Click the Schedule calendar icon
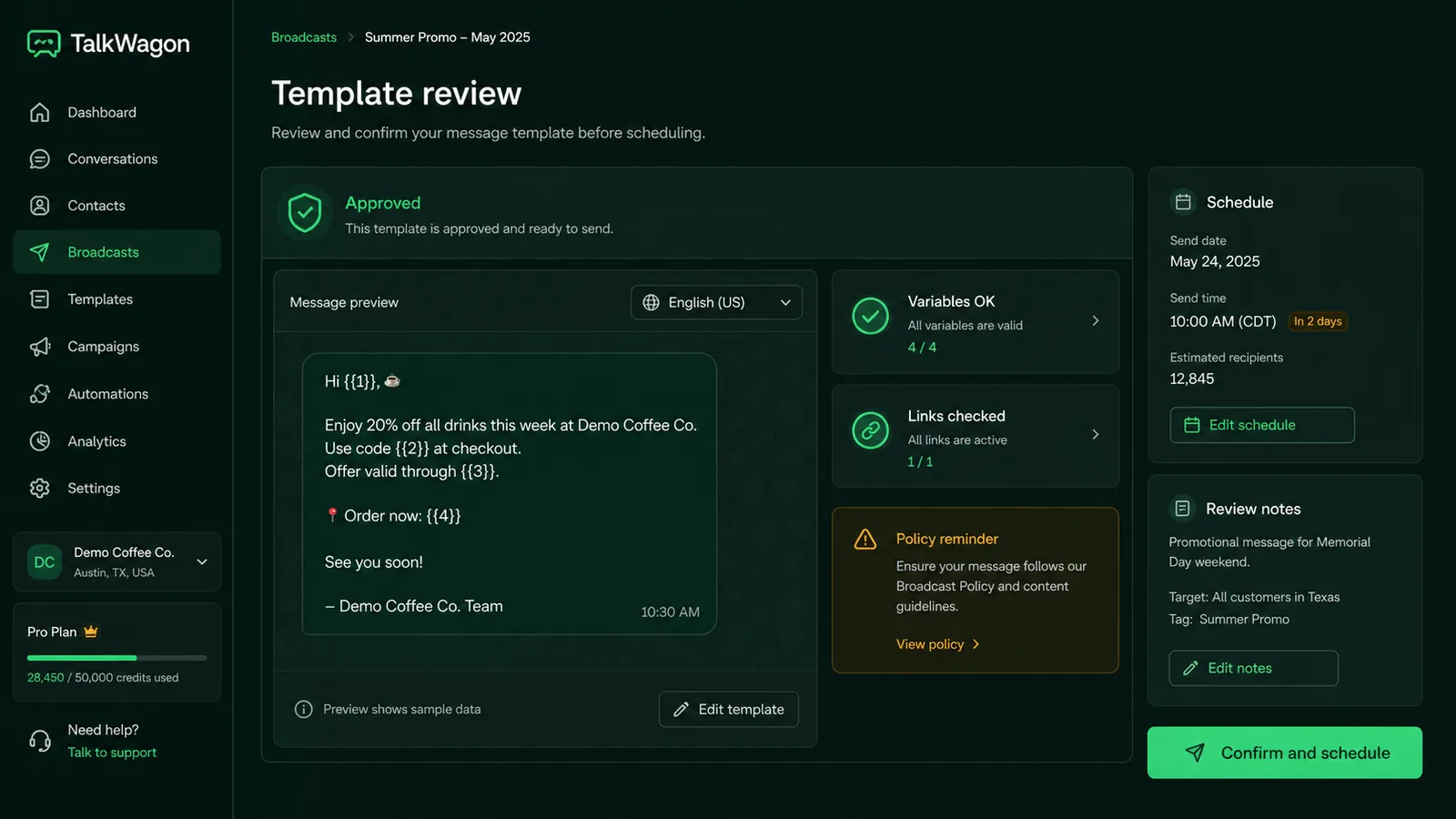The height and width of the screenshot is (819, 1456). (x=1183, y=202)
